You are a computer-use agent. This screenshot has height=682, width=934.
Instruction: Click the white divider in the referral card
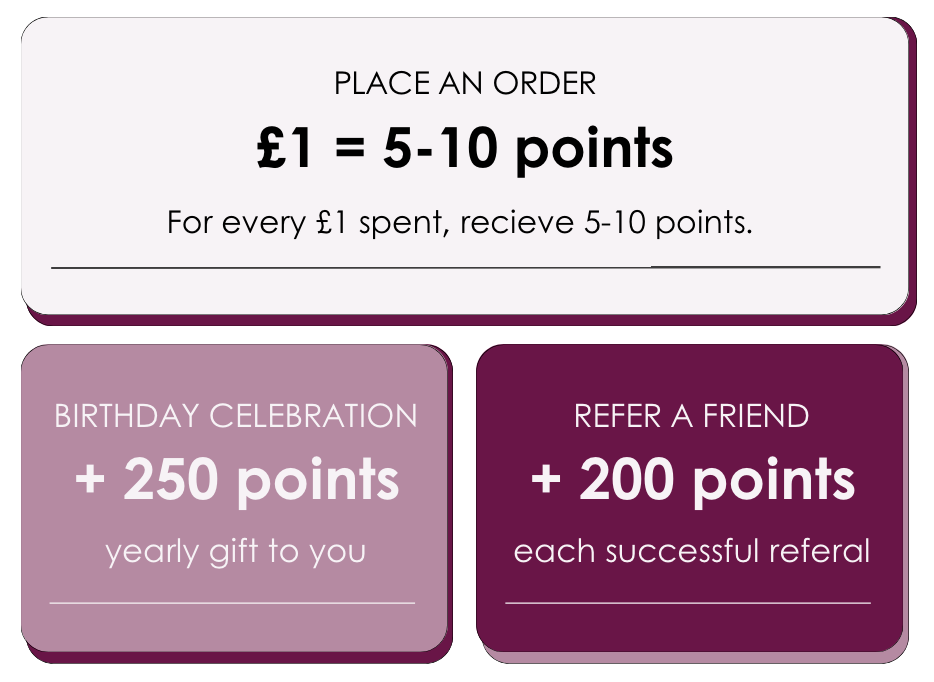point(688,603)
